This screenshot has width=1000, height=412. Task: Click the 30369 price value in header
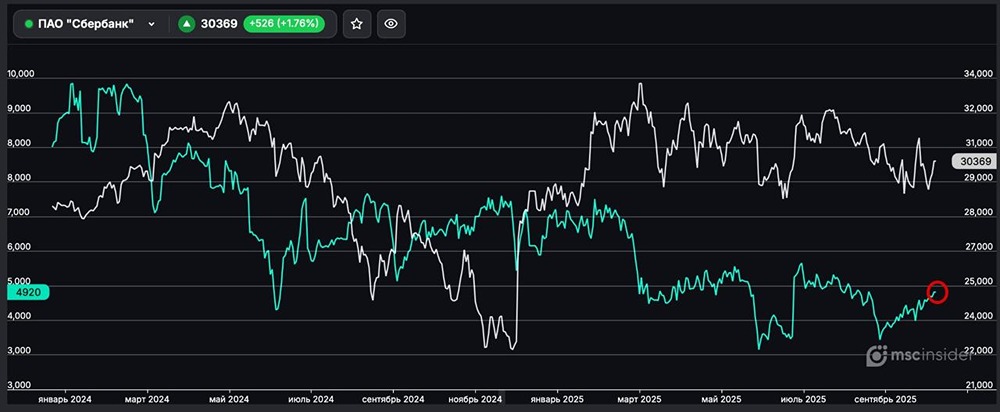[219, 24]
